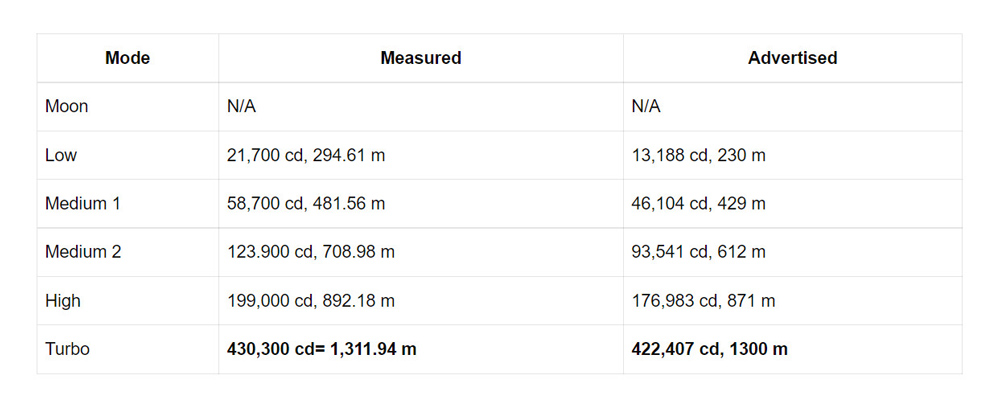Select the Turbo mode cell
Viewport: 1000px width, 406px height.
(66, 350)
